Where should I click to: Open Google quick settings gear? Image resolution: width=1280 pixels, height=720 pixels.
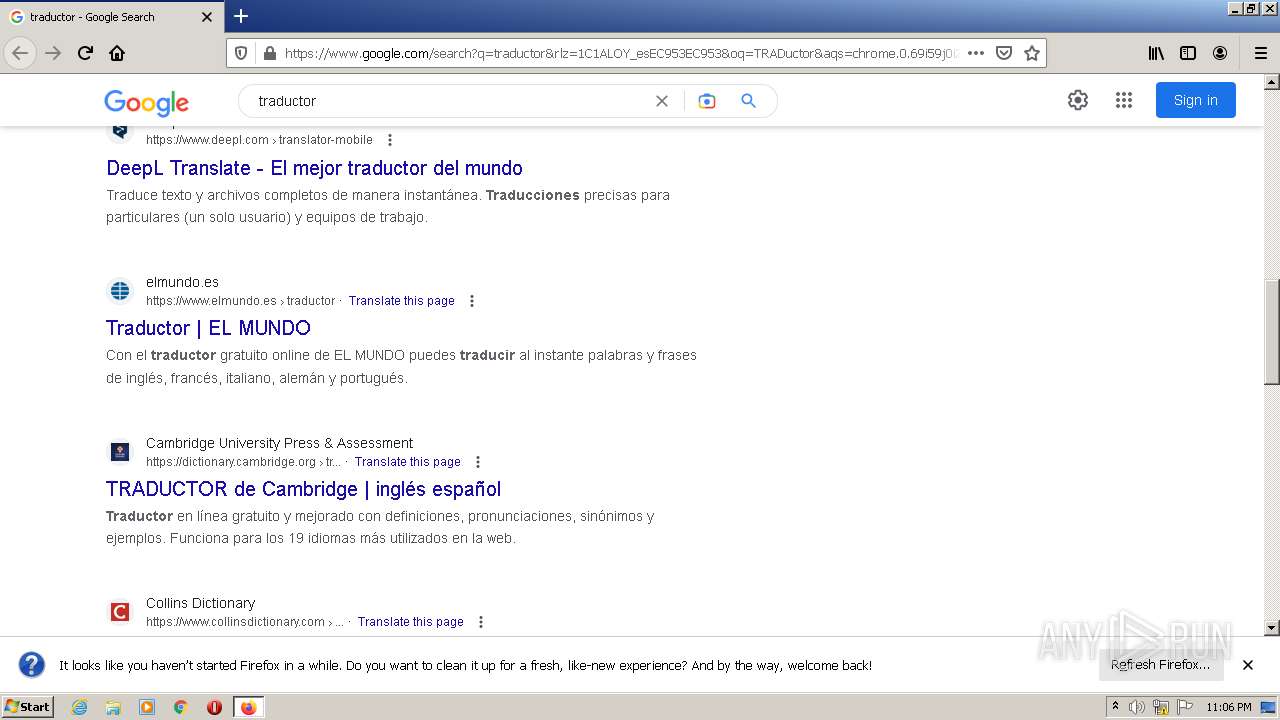point(1077,100)
